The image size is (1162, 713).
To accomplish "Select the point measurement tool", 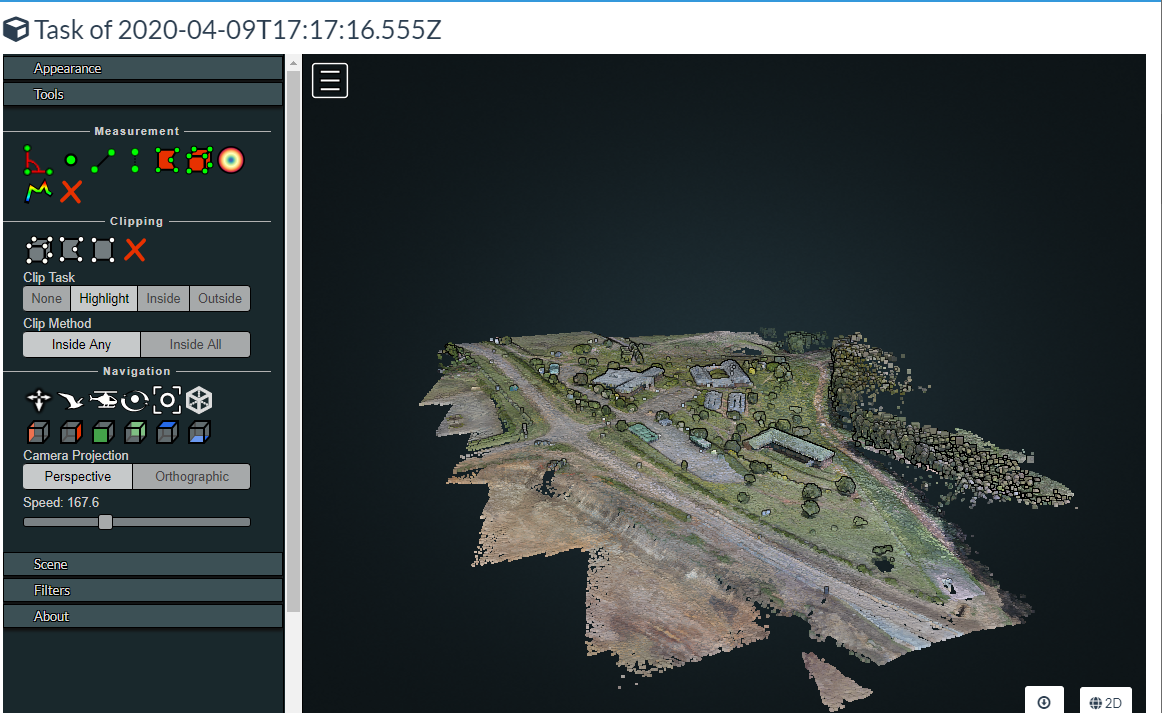I will 70,159.
